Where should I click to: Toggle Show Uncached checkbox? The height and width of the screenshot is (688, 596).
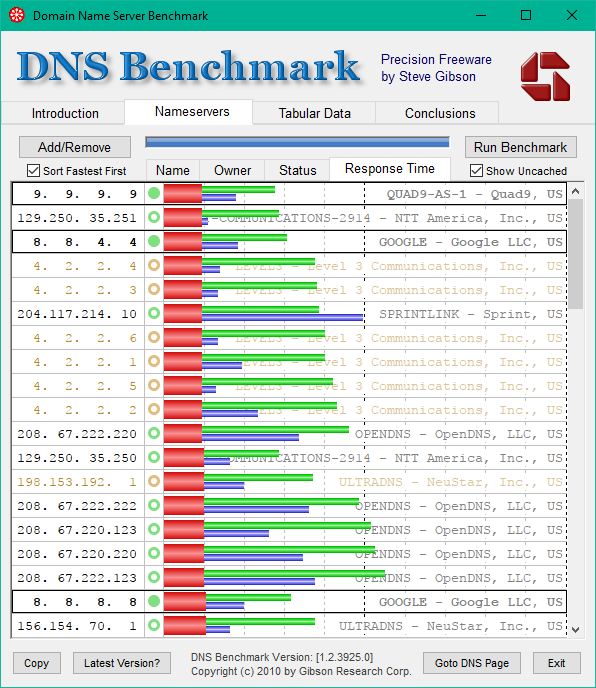click(x=476, y=171)
